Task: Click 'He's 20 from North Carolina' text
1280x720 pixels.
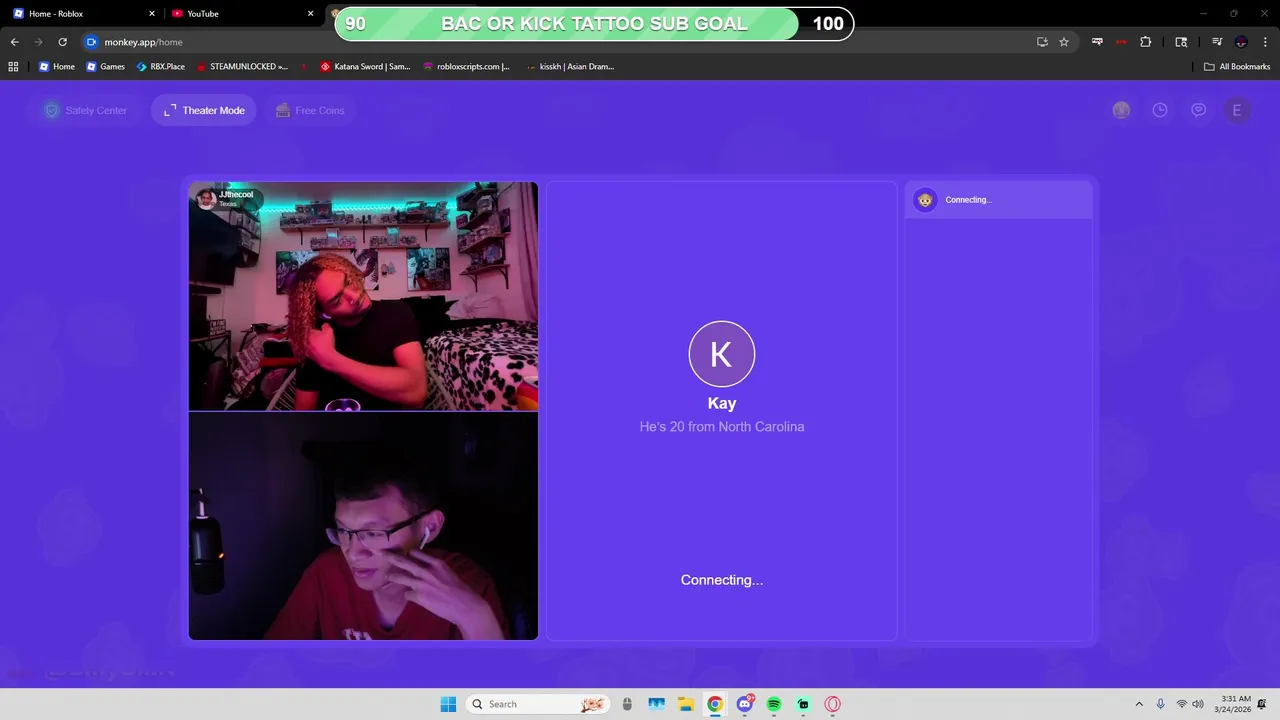Action: (x=722, y=427)
